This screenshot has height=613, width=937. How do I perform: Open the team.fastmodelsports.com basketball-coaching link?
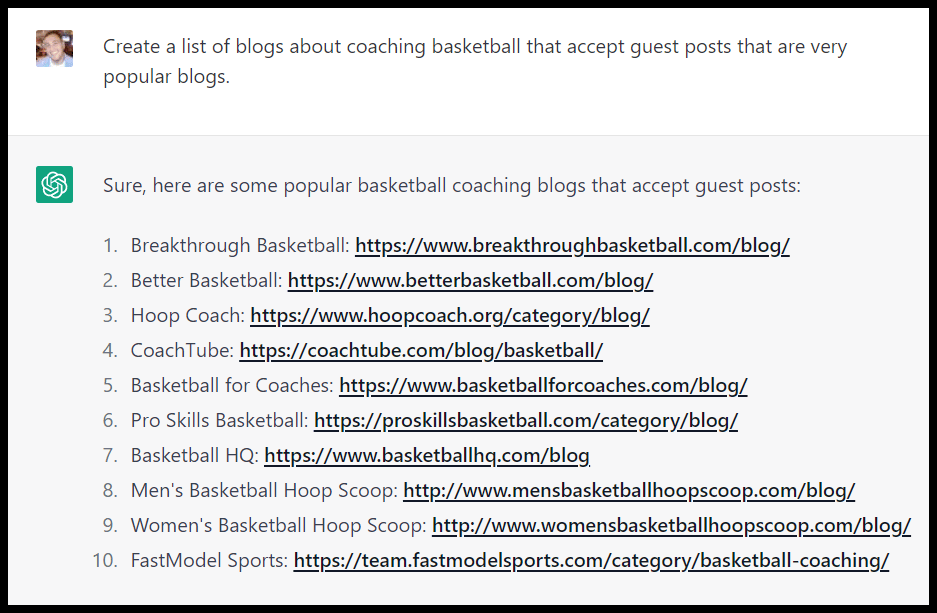pos(591,561)
